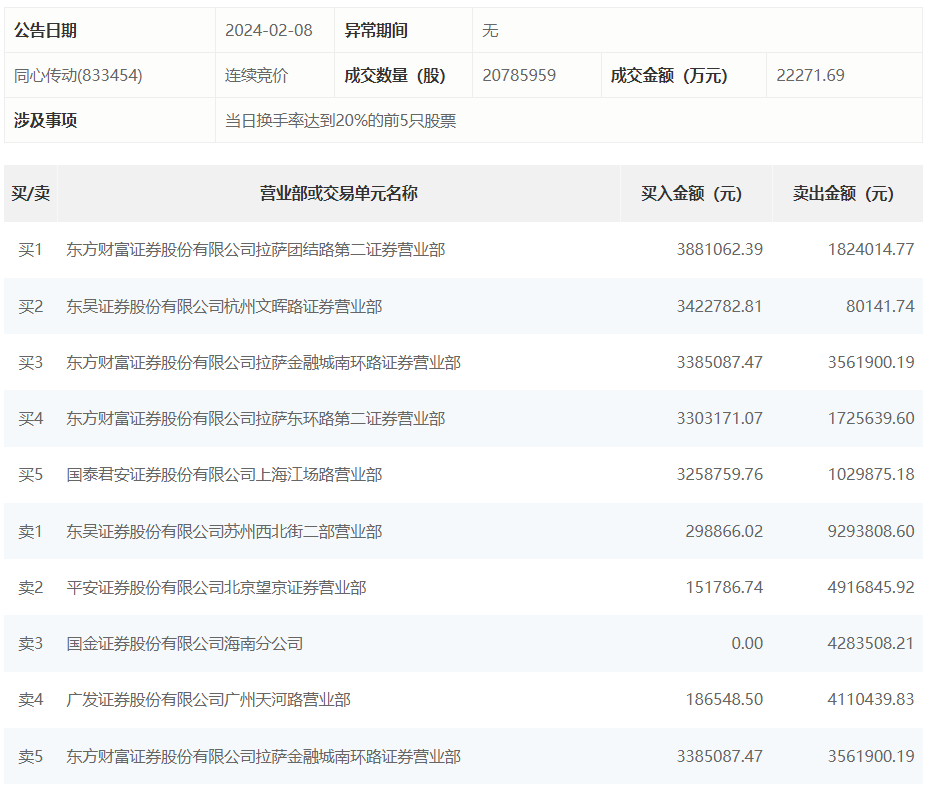The width and height of the screenshot is (934, 800).
Task: Click buy amount 3303171.07
Action: click(720, 419)
